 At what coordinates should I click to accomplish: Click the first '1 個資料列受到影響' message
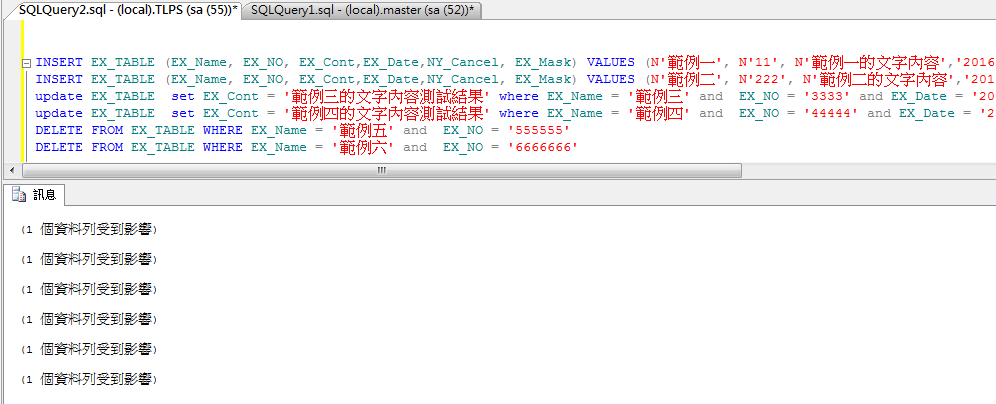(x=88, y=230)
